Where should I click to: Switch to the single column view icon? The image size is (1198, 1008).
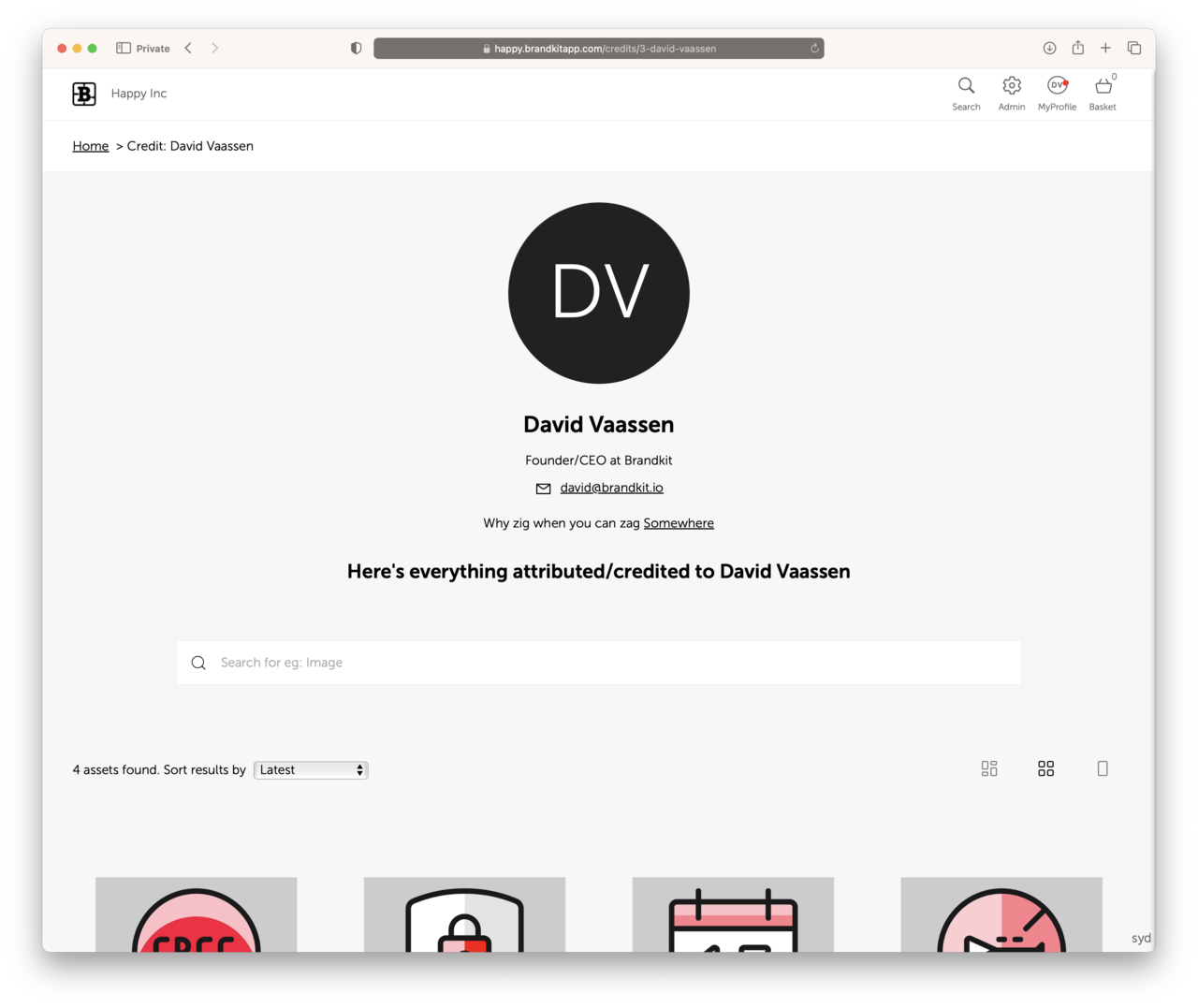[1103, 768]
